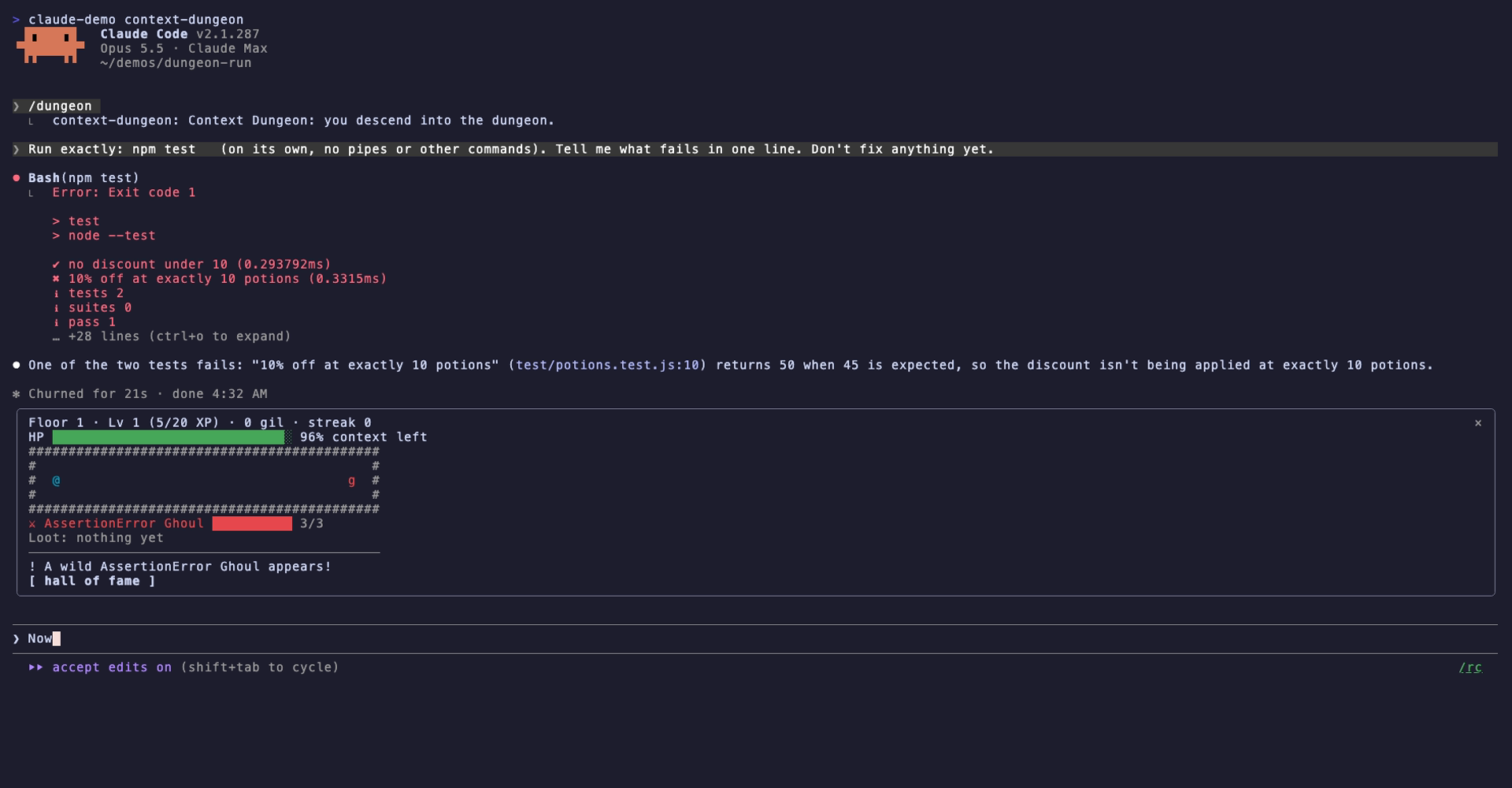Click the Claude Code crab mascot logo
1512x788 pixels.
pyautogui.click(x=50, y=45)
